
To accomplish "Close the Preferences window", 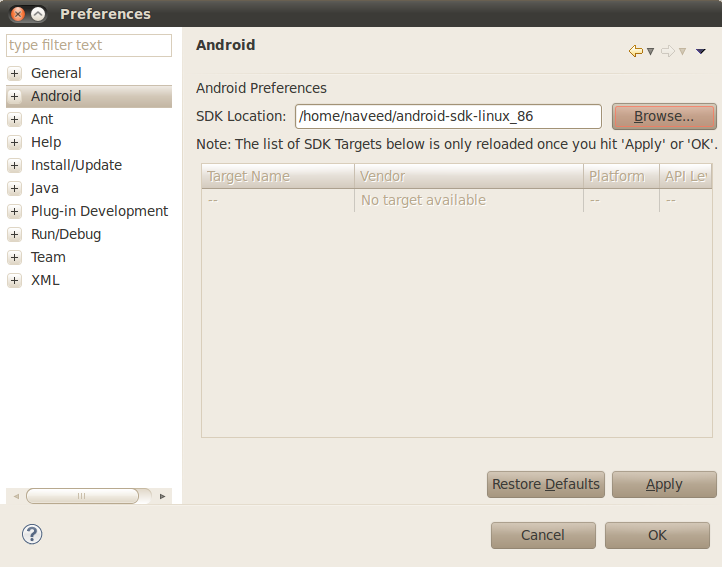I will click(18, 14).
